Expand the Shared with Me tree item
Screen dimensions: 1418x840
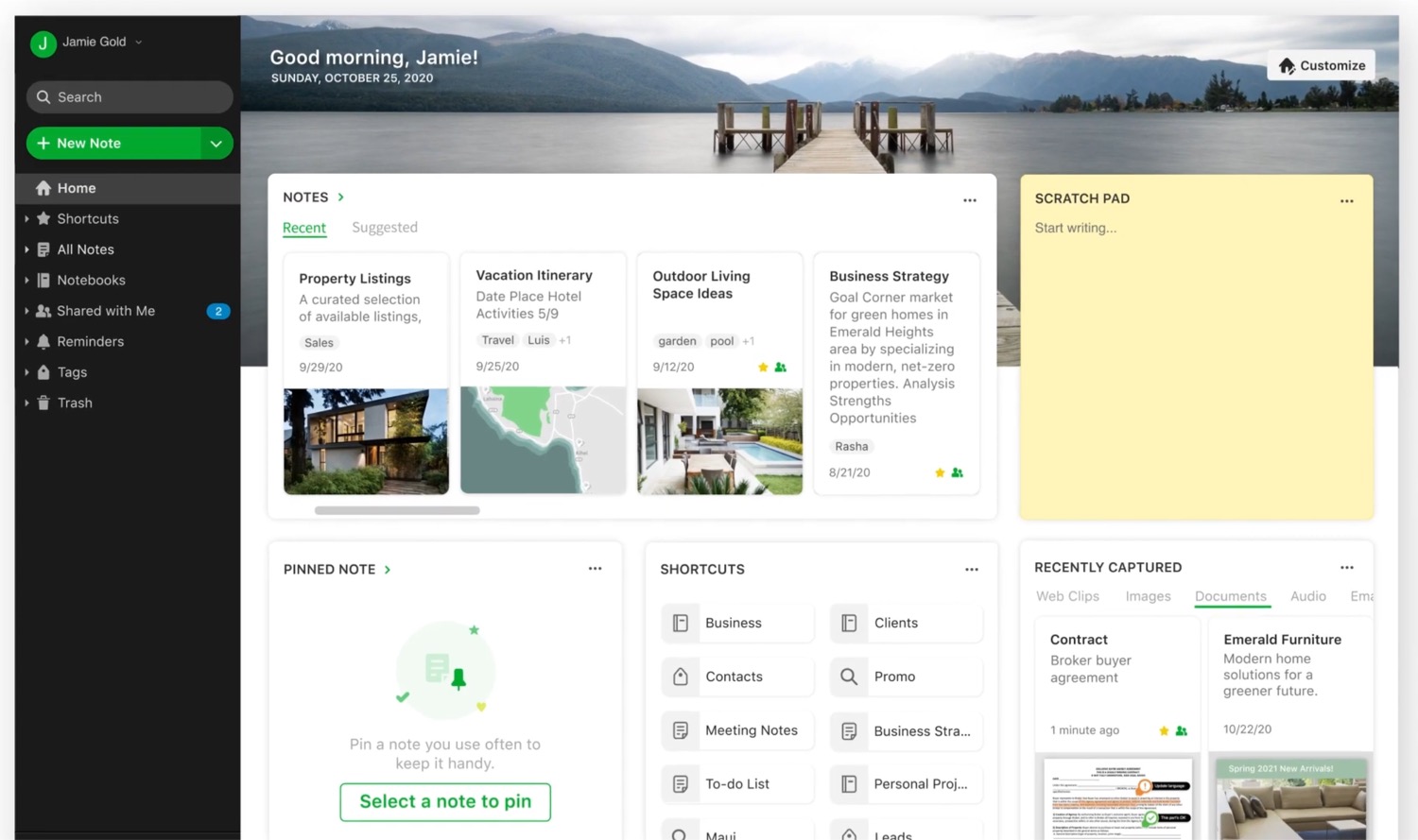[x=26, y=311]
